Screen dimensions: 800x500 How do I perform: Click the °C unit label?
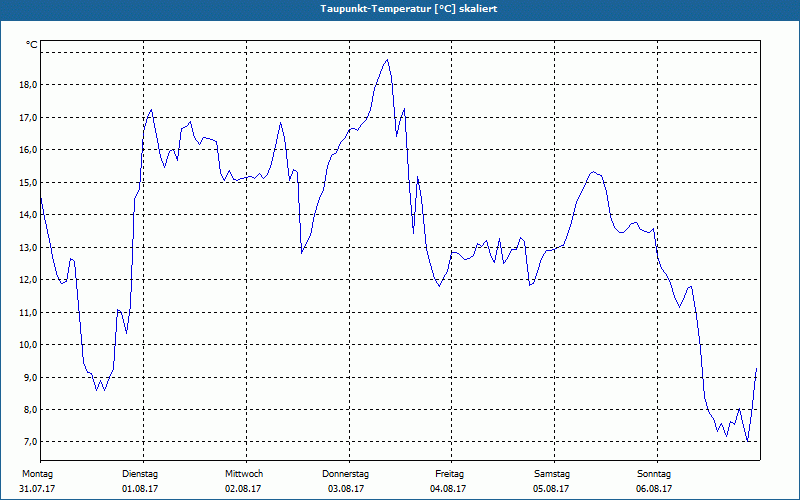[x=32, y=45]
